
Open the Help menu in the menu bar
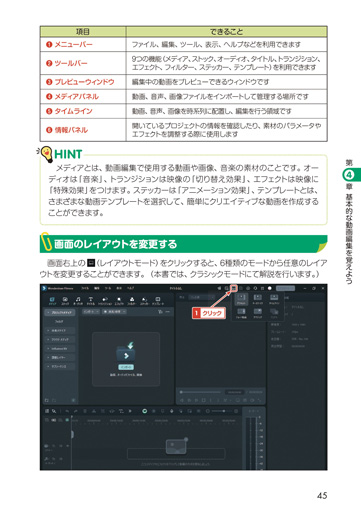[x=131, y=288]
